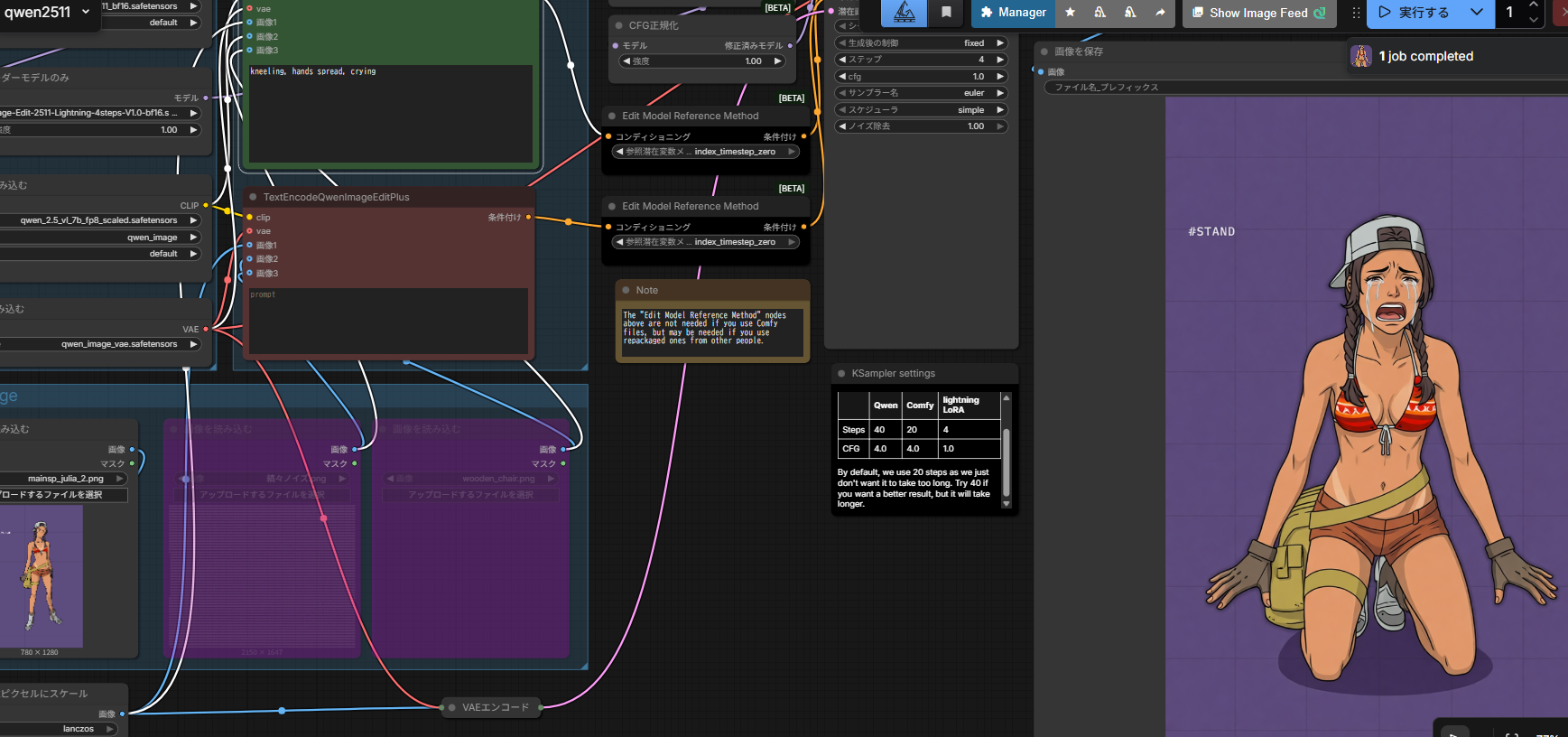Open the Manager menu
Screen dimensions: 1568x737
click(x=1013, y=13)
